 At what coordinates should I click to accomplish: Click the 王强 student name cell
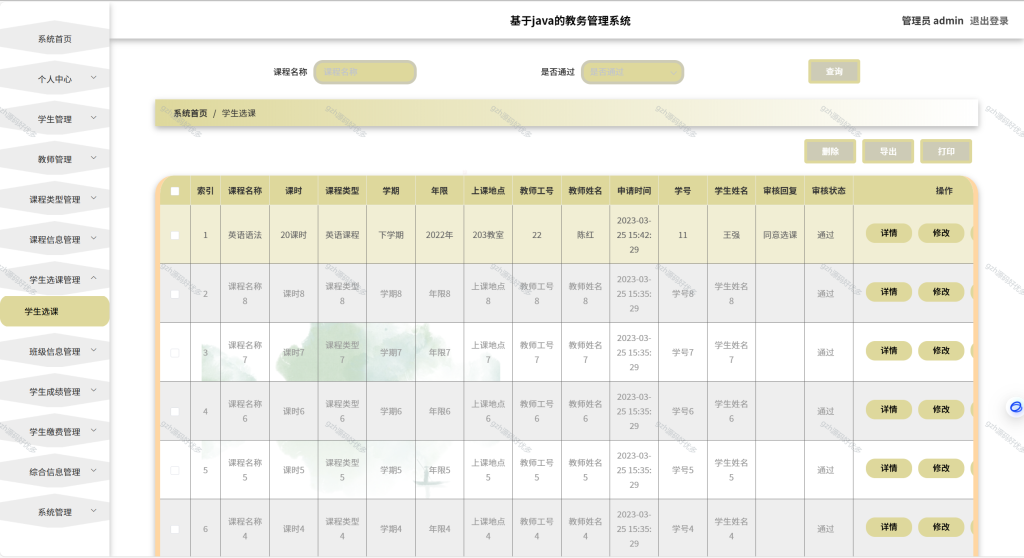coord(731,235)
